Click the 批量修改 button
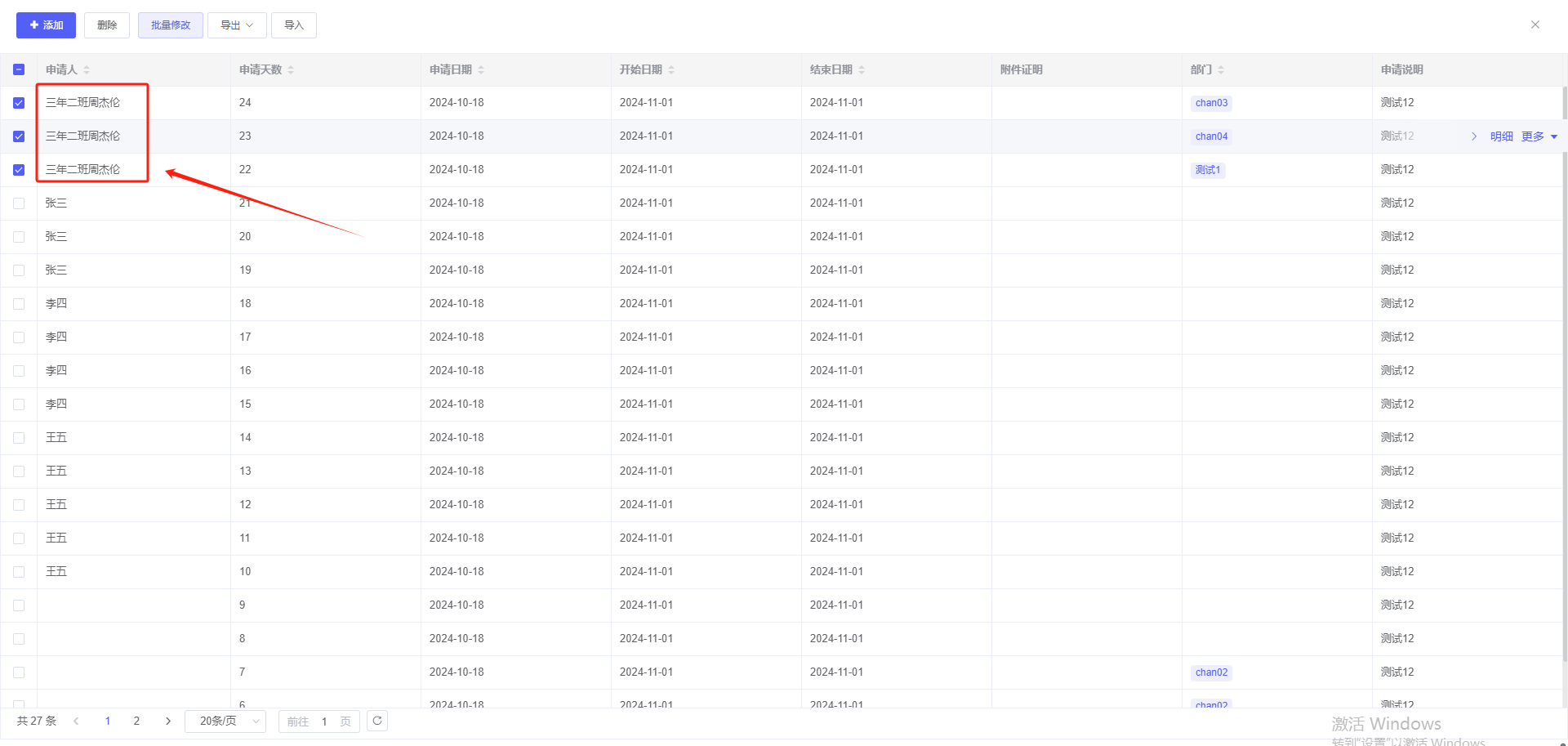 pos(170,25)
